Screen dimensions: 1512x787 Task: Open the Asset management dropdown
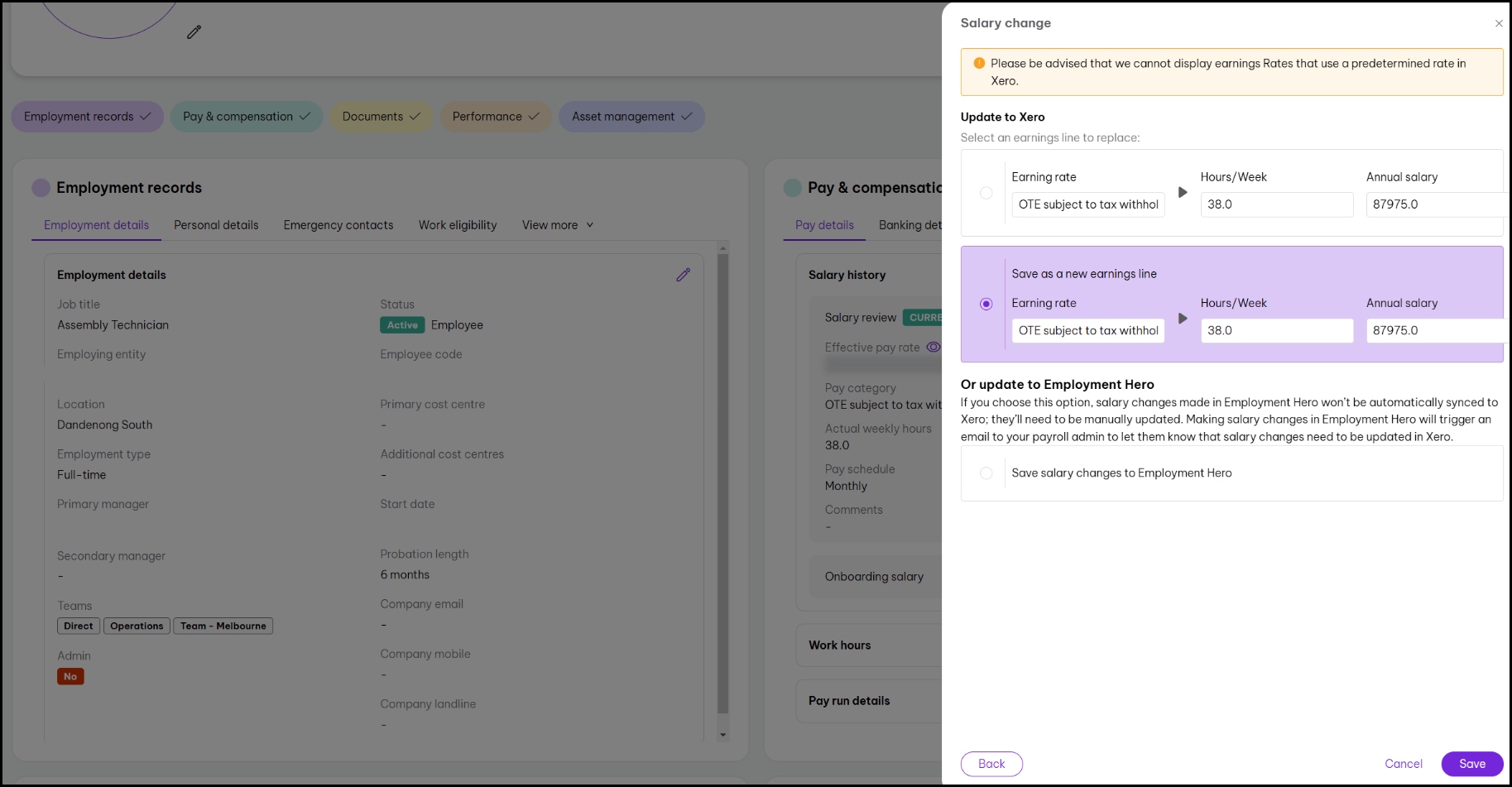tap(631, 117)
